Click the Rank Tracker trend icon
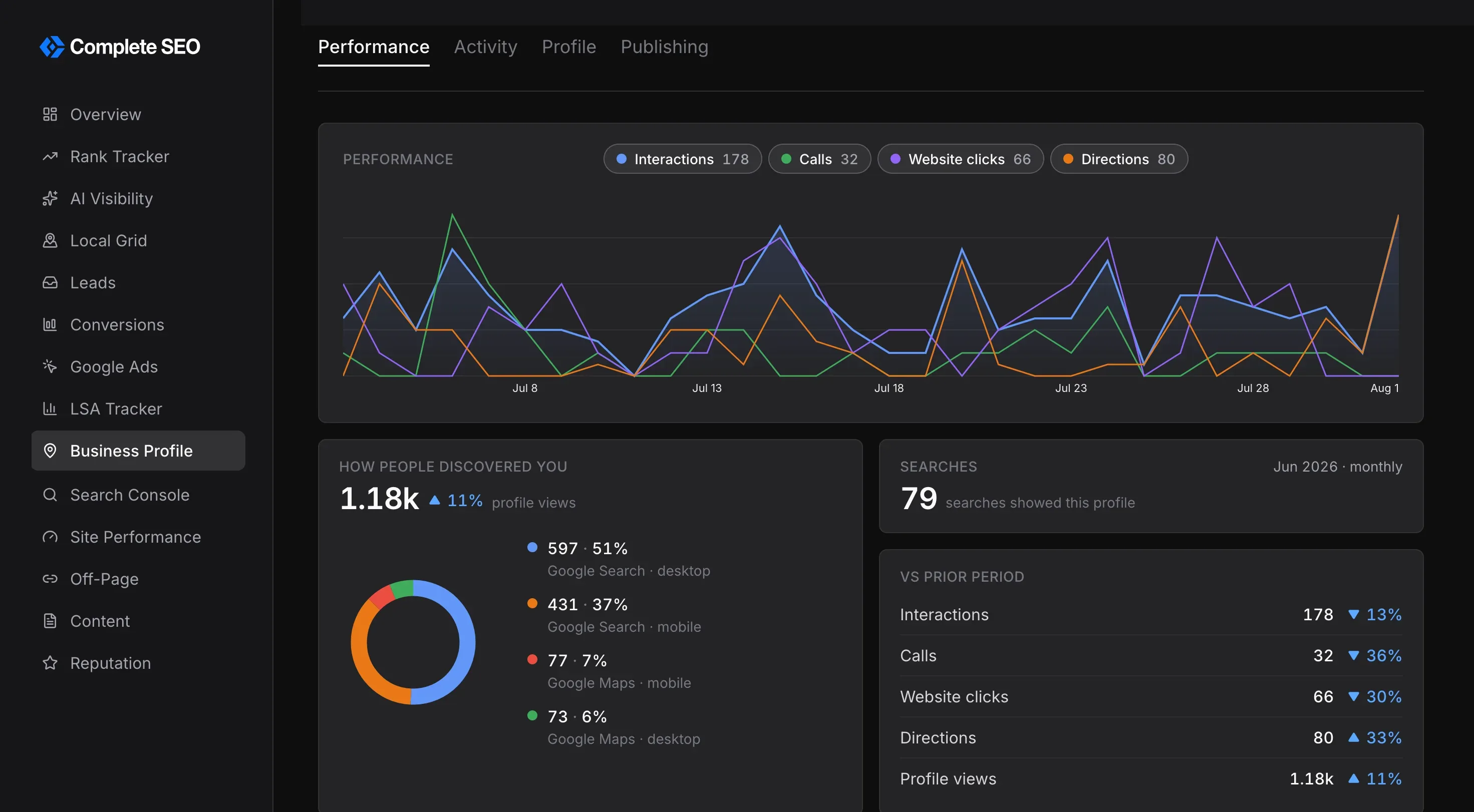 (51, 156)
